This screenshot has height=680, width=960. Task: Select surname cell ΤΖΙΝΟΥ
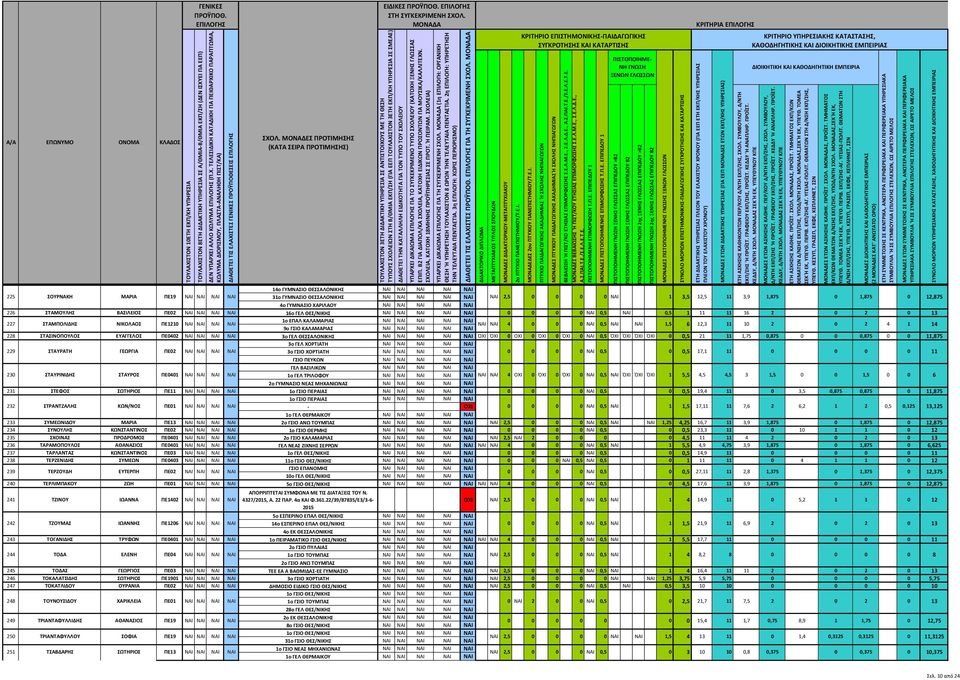pos(59,499)
